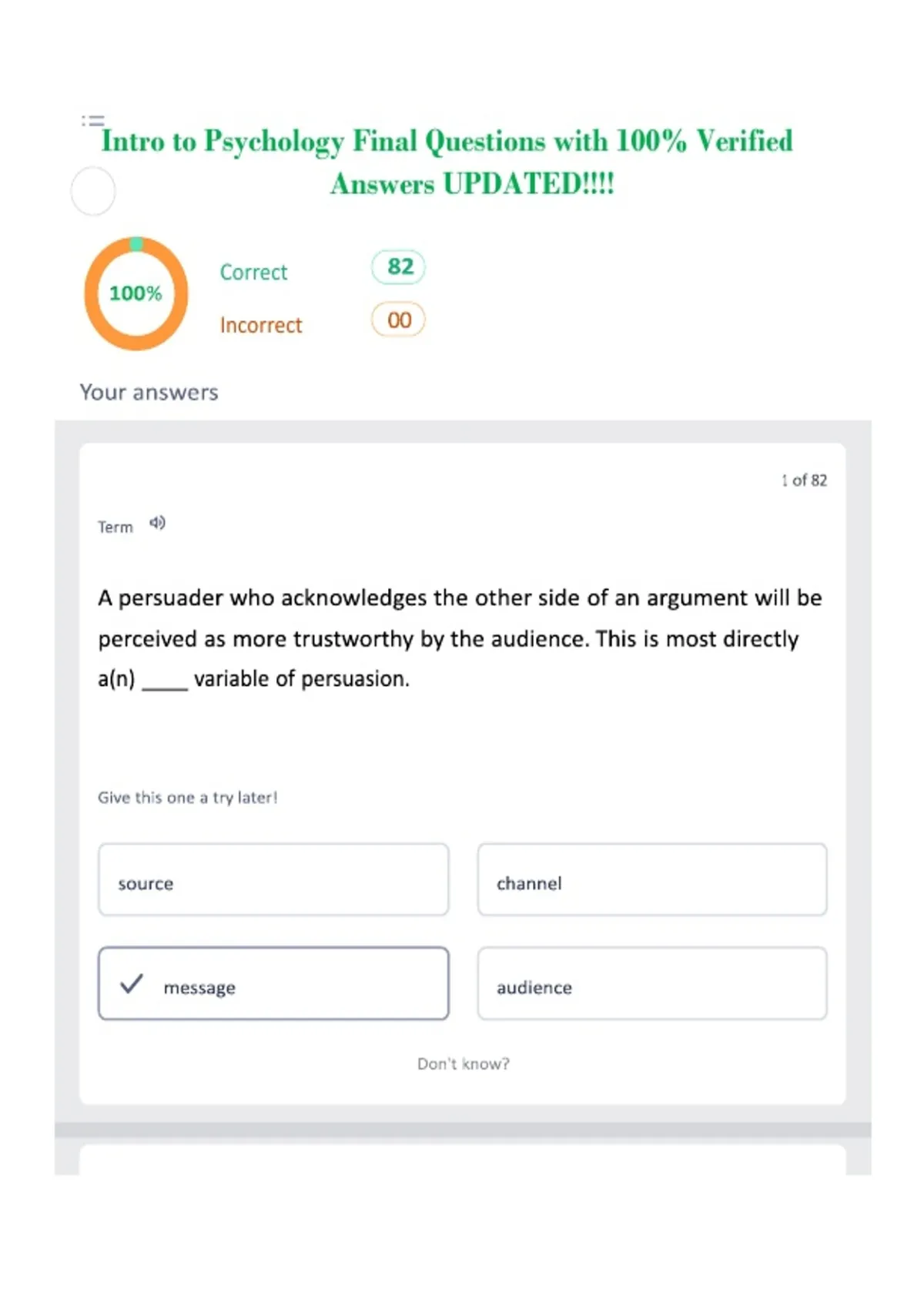Click the Incorrect count badge 00
Screen dimensions: 924x1309
pyautogui.click(x=399, y=320)
